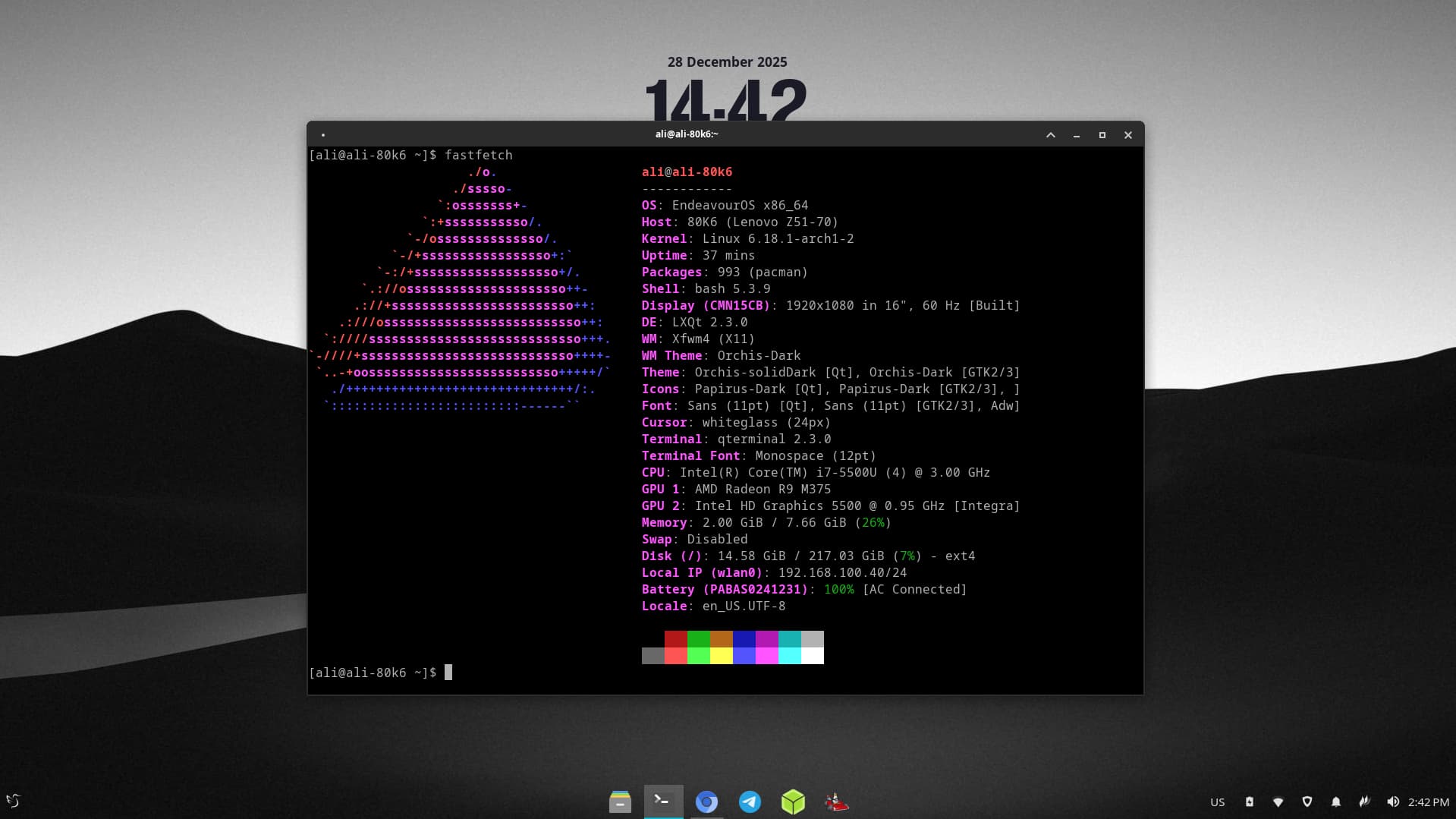Click the terminal title ali@ali-80k6:~

687,134
